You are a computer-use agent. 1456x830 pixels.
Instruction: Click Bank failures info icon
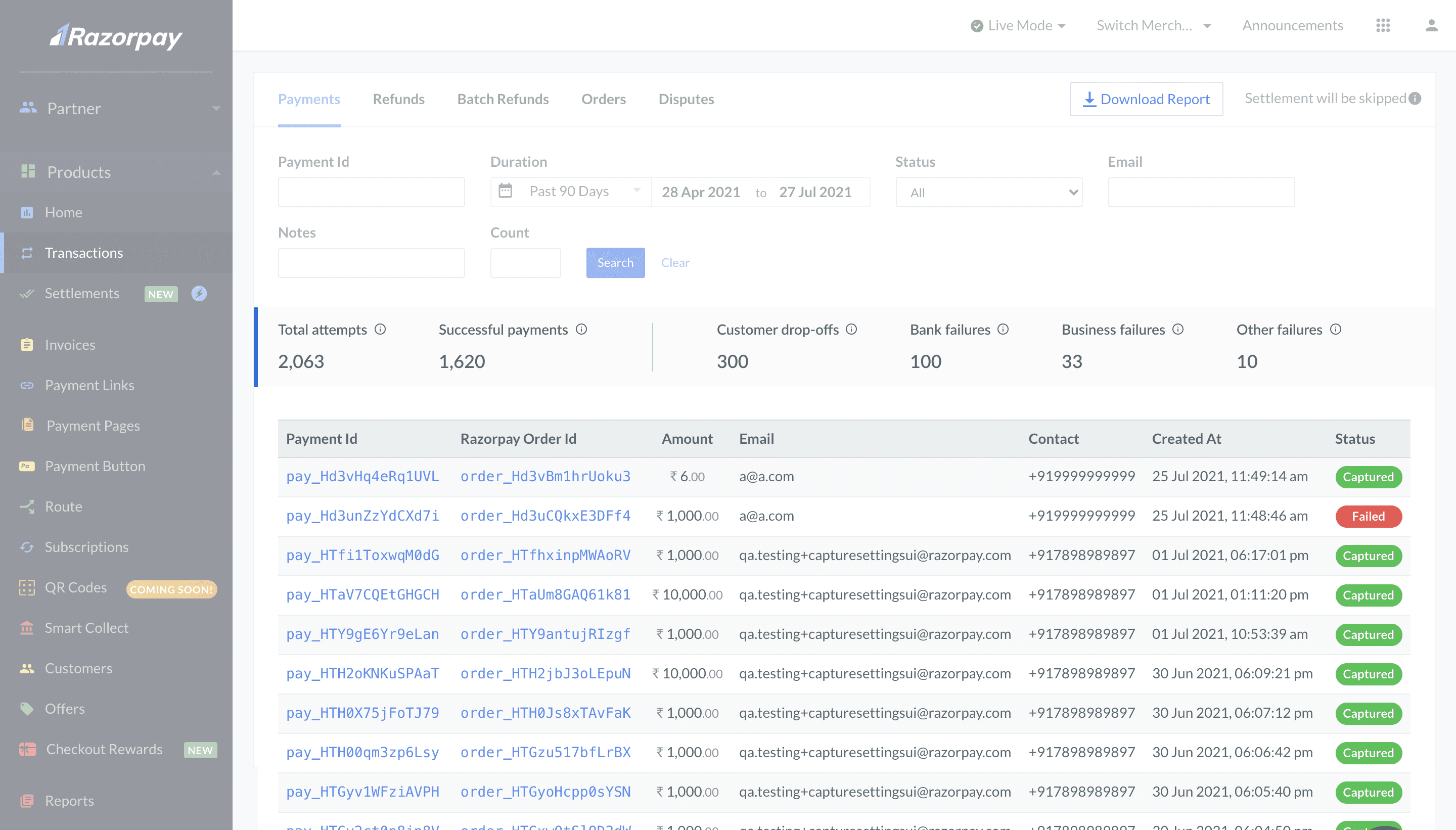pos(1004,330)
